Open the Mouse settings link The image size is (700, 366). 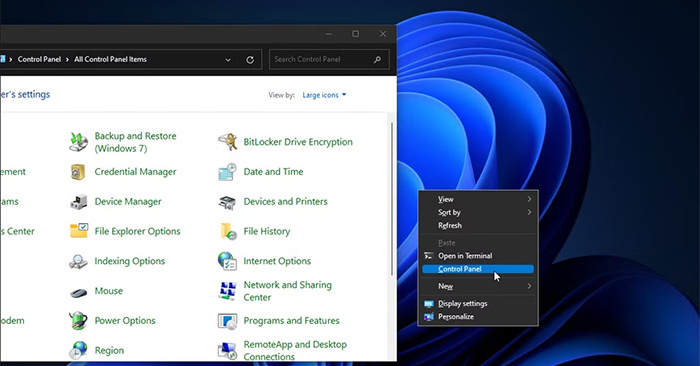[108, 291]
